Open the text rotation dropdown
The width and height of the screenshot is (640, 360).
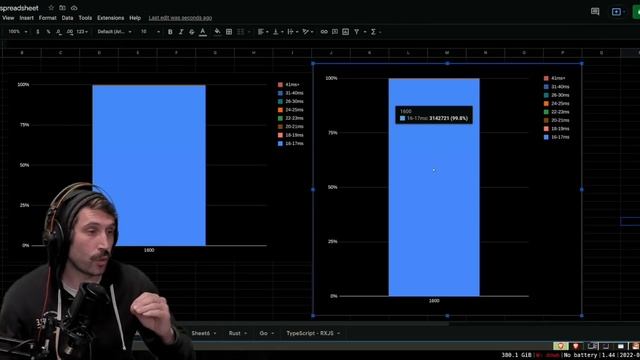tap(308, 31)
